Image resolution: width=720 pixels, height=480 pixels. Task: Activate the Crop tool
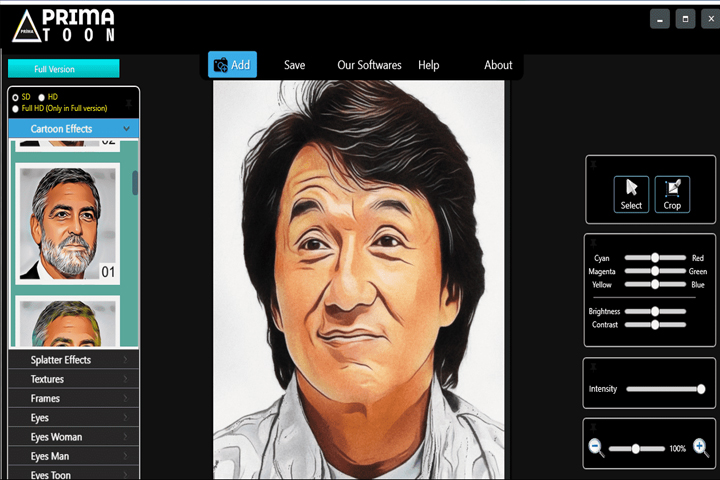672,194
